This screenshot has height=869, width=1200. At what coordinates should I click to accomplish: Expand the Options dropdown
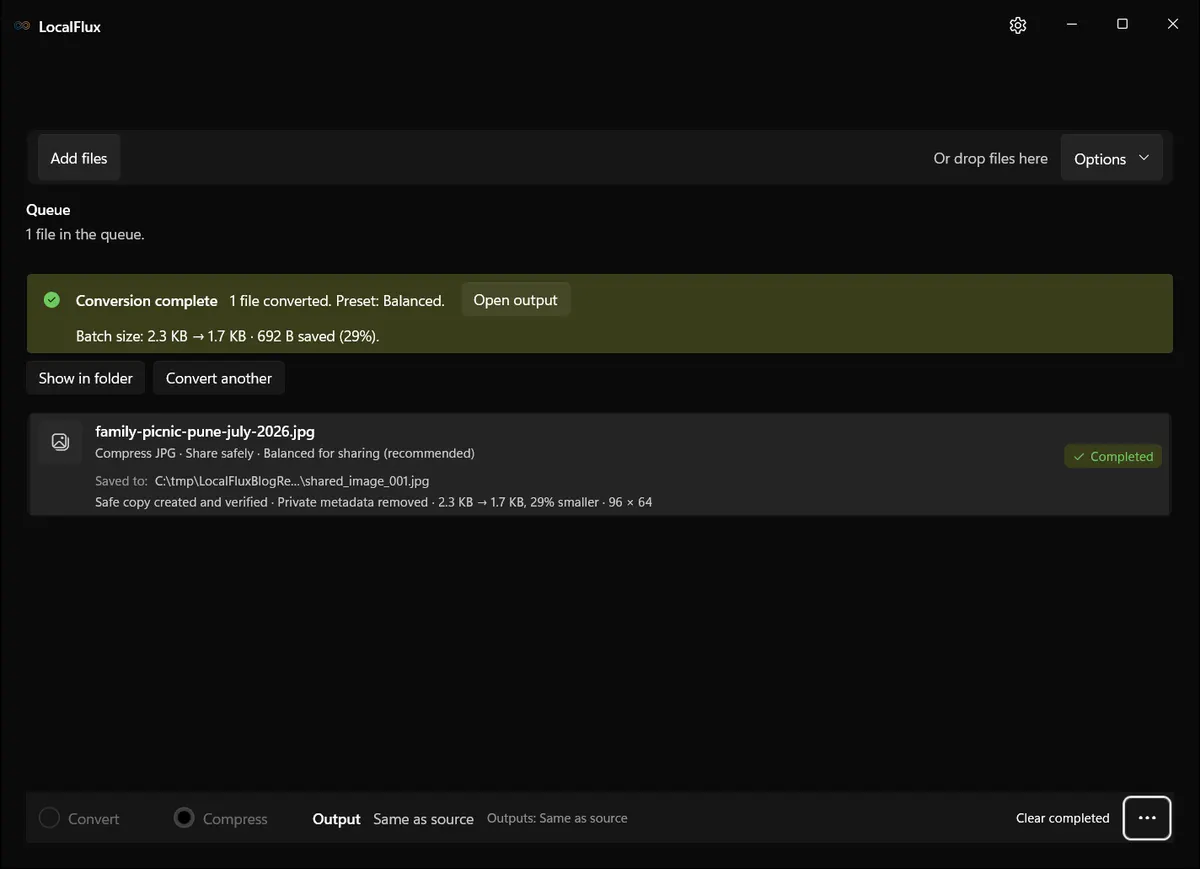tap(1111, 158)
